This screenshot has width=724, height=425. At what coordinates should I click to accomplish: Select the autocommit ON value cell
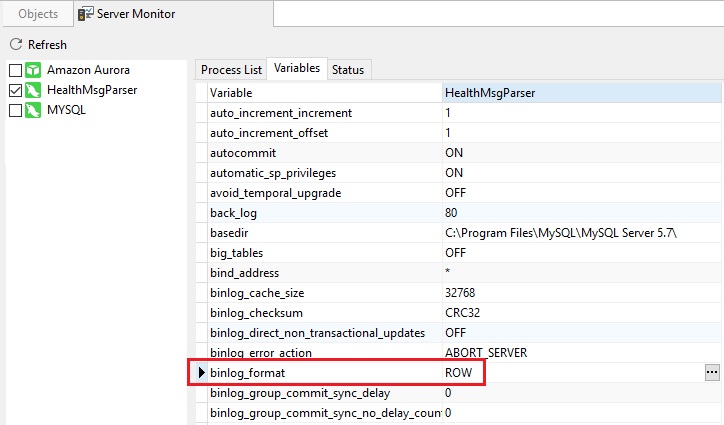click(x=582, y=153)
